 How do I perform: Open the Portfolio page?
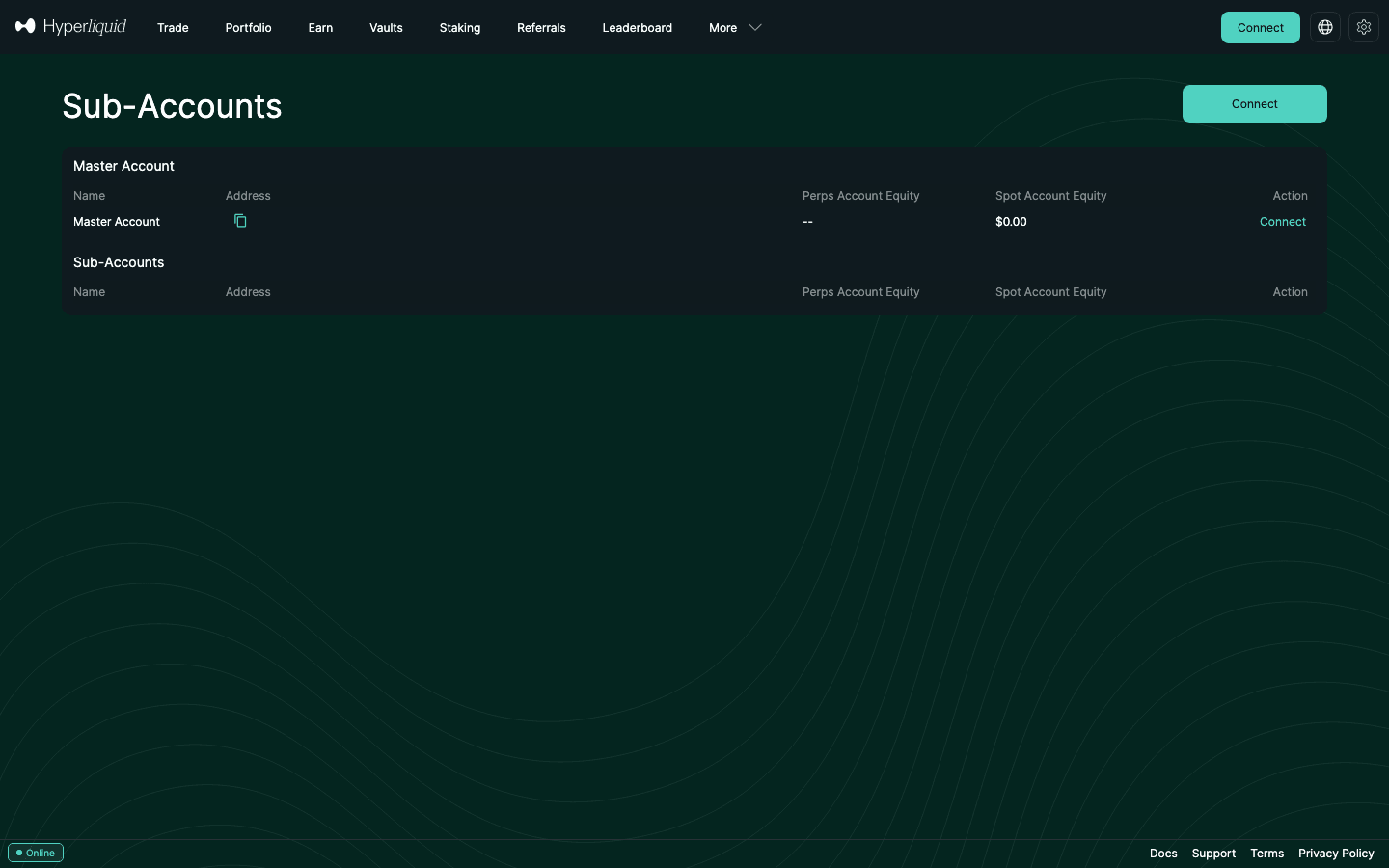click(x=248, y=28)
